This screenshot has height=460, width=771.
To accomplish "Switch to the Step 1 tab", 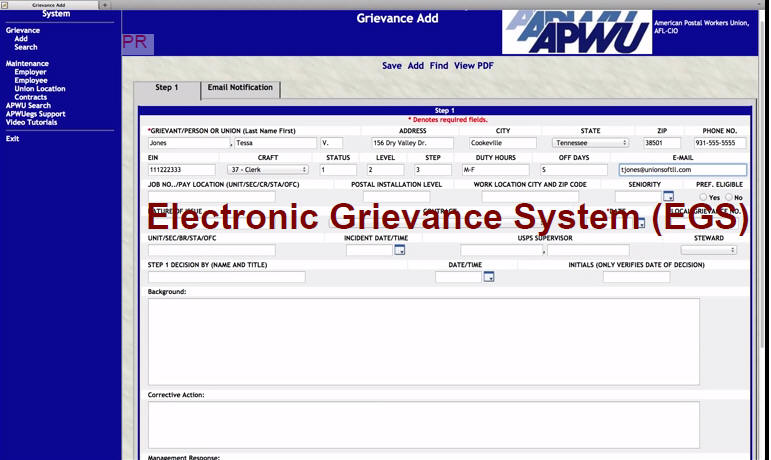I will [x=167, y=88].
